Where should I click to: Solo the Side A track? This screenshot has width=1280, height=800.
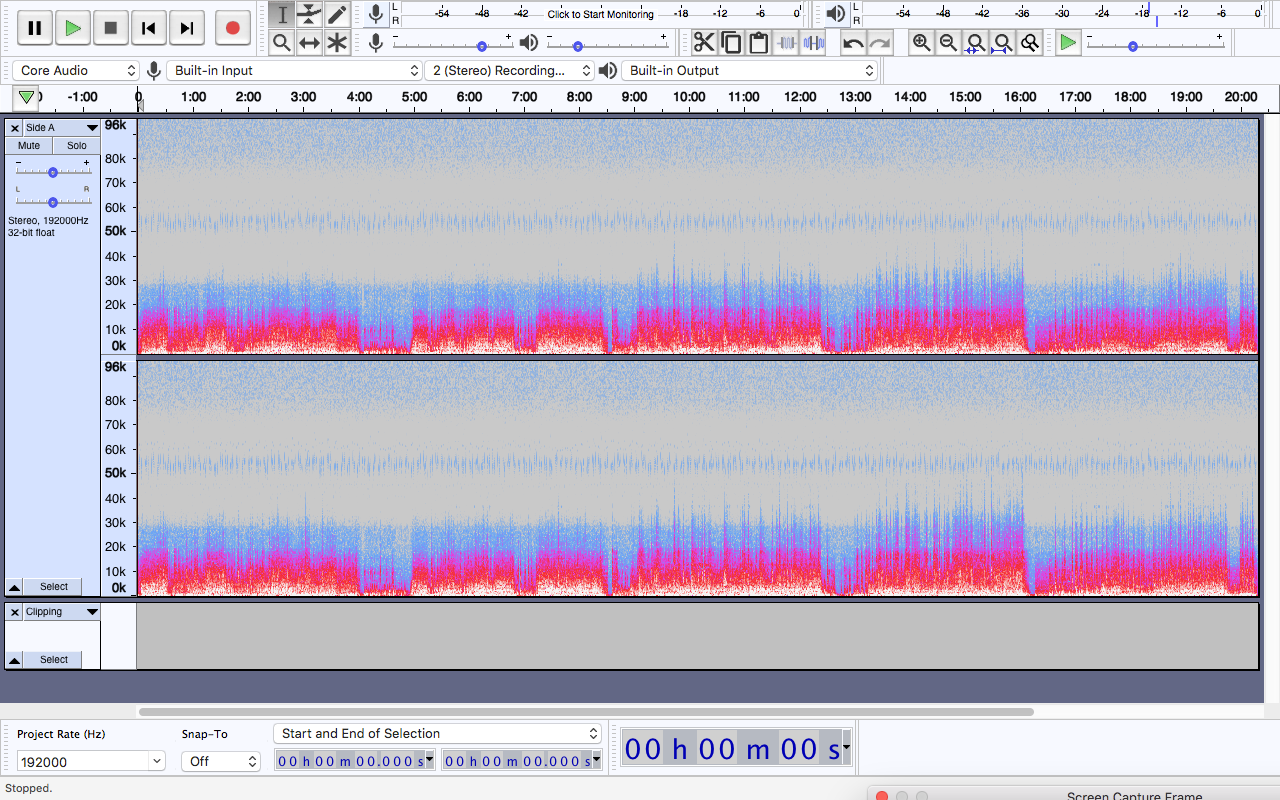76,145
